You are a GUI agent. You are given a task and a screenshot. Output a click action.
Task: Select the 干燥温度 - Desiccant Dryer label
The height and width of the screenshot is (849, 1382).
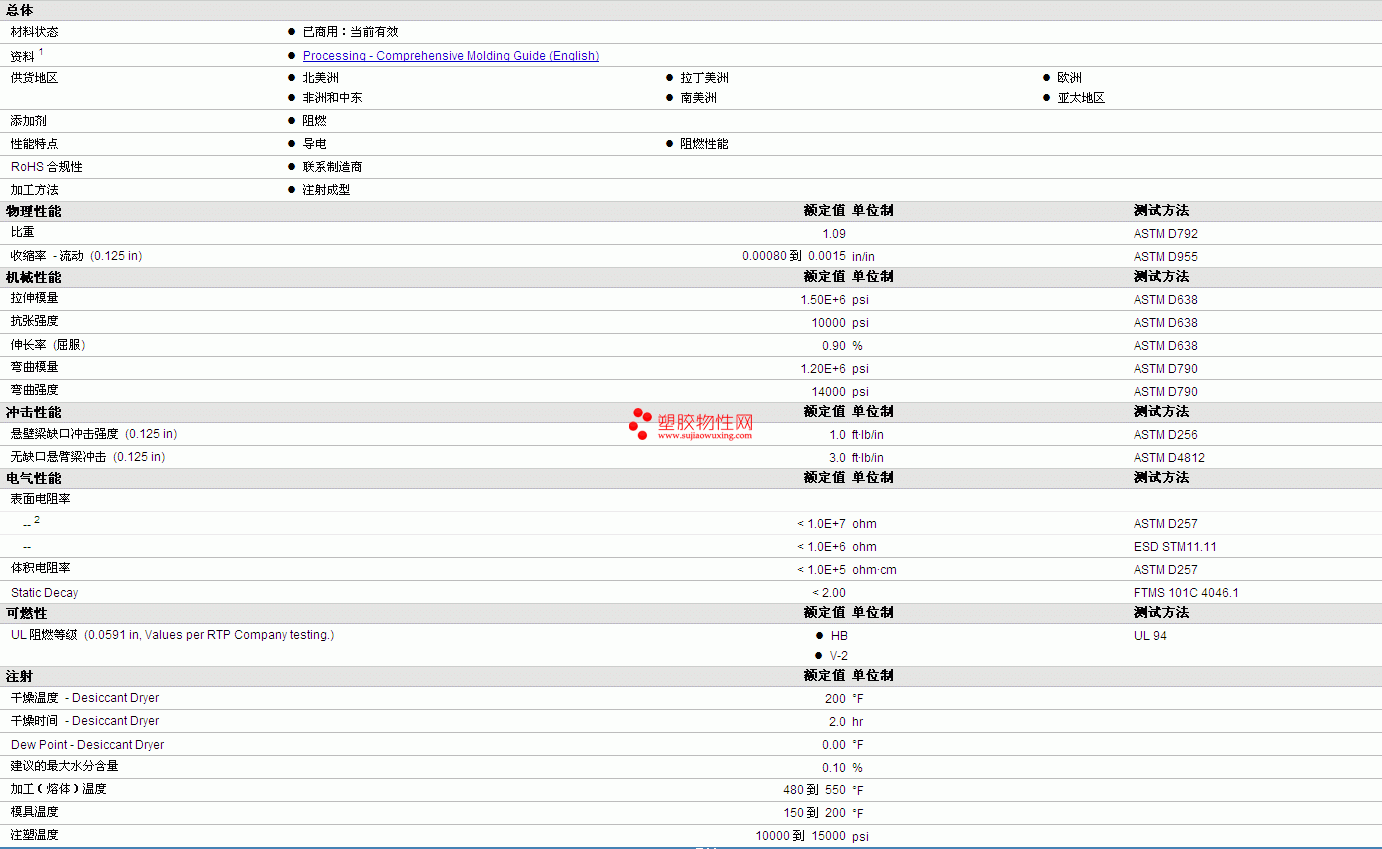click(x=85, y=698)
